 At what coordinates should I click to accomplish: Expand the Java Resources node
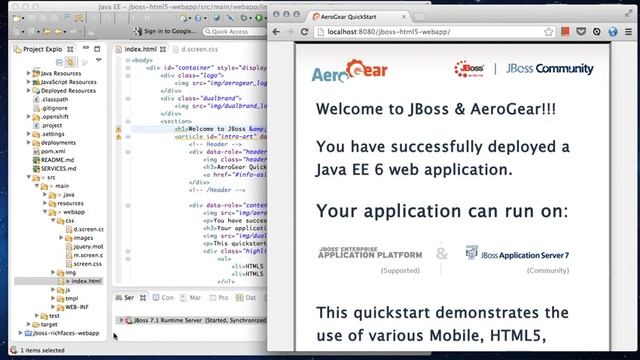point(29,73)
